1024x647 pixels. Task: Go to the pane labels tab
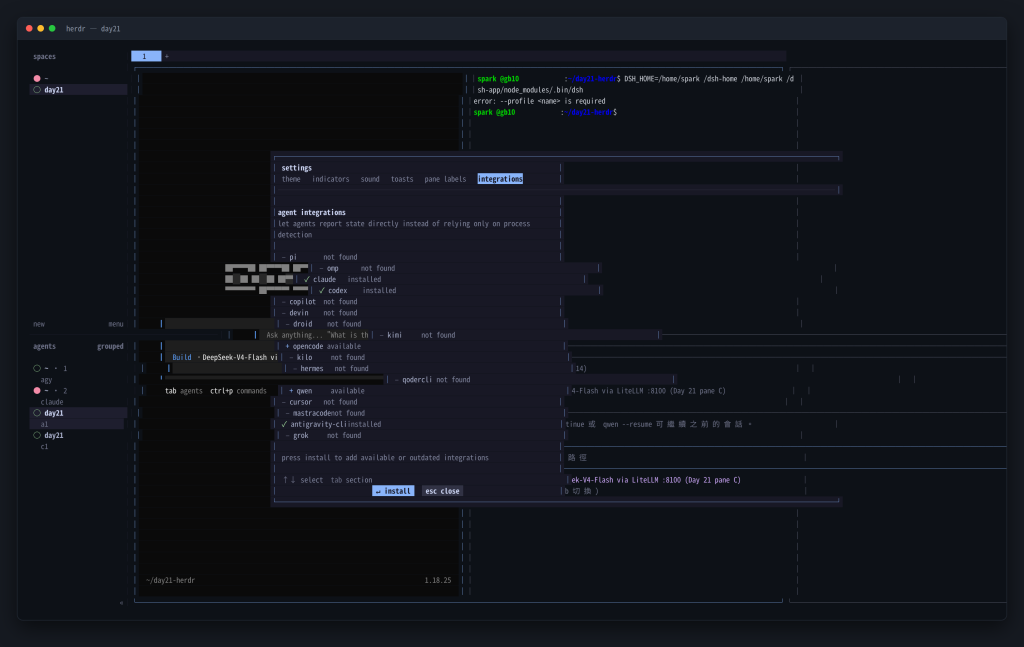(x=445, y=179)
